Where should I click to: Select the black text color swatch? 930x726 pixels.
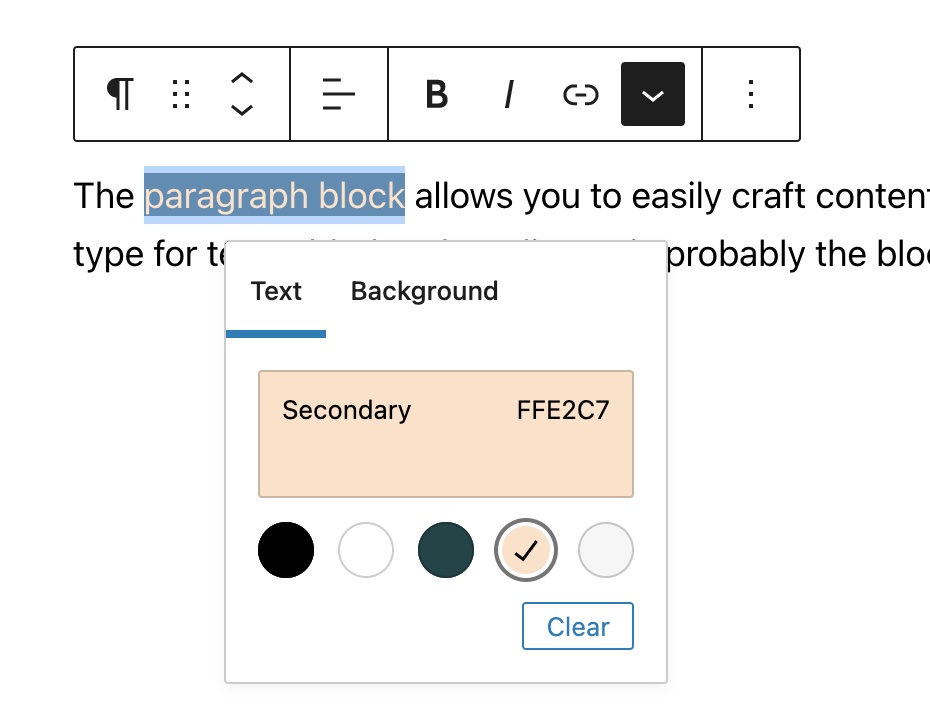click(x=286, y=550)
